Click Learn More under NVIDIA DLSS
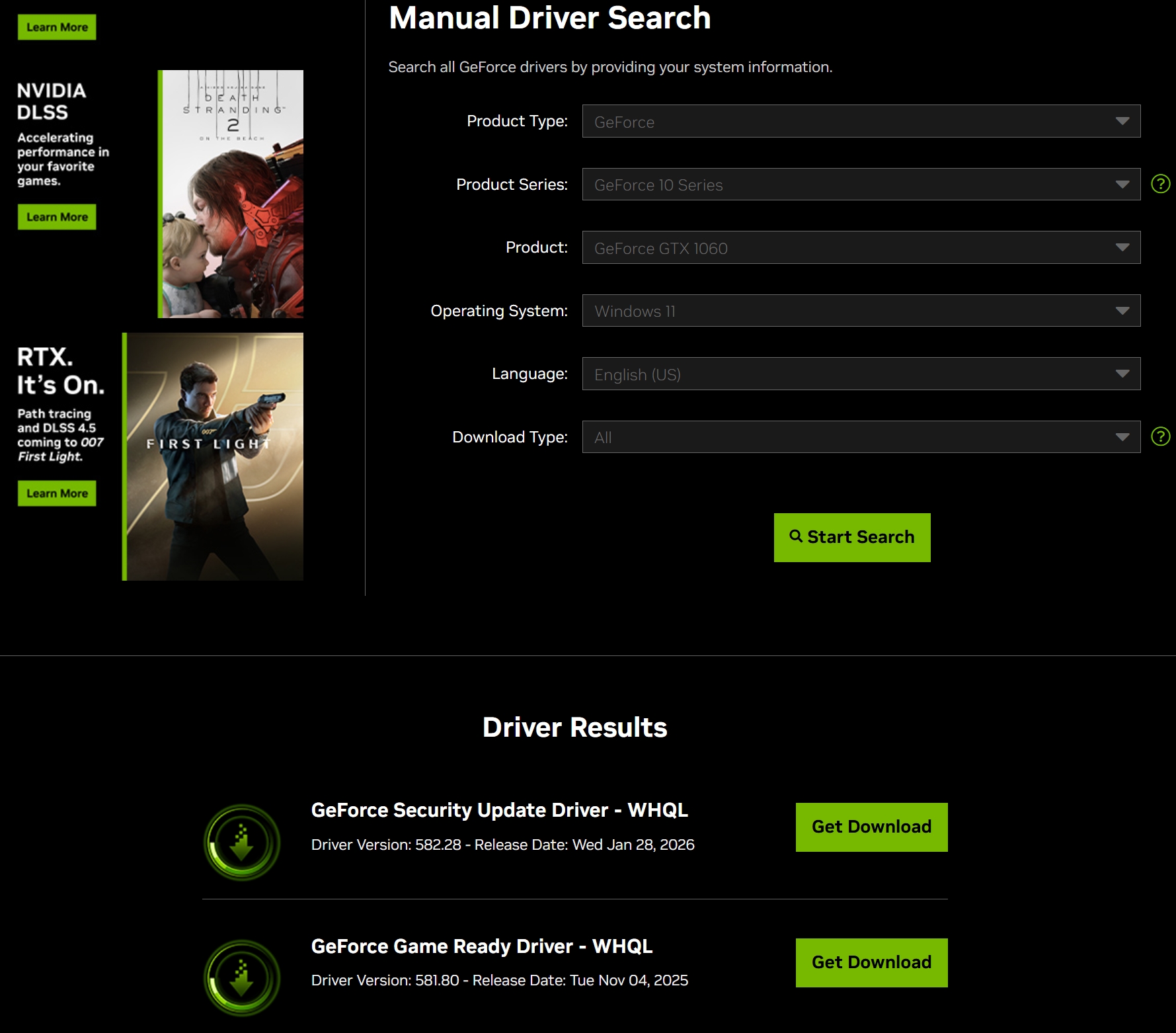1176x1033 pixels. tap(57, 217)
